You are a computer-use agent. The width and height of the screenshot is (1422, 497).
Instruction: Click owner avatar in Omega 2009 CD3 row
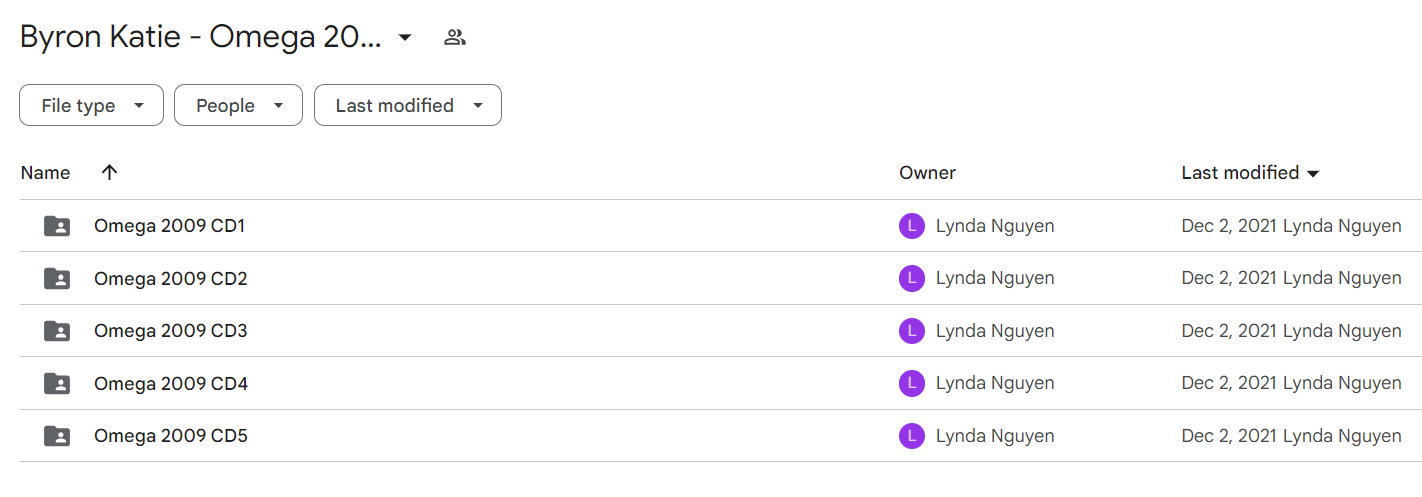912,331
